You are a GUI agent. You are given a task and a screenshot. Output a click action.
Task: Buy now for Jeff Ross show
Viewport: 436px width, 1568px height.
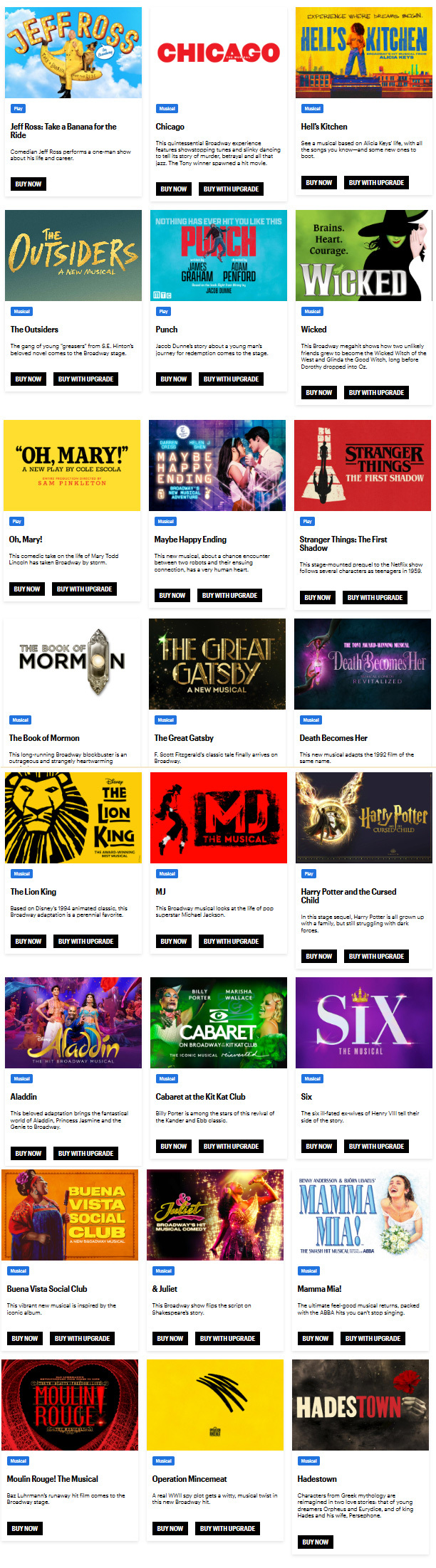click(x=28, y=184)
